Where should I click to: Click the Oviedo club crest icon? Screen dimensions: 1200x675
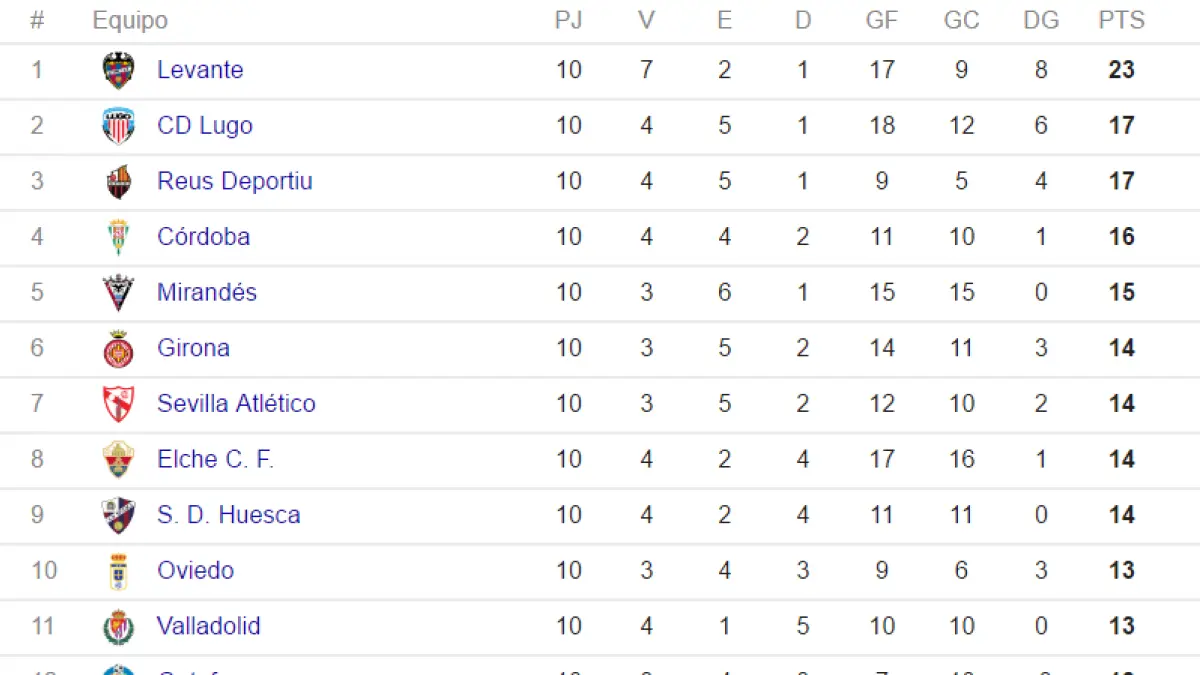[x=119, y=571]
